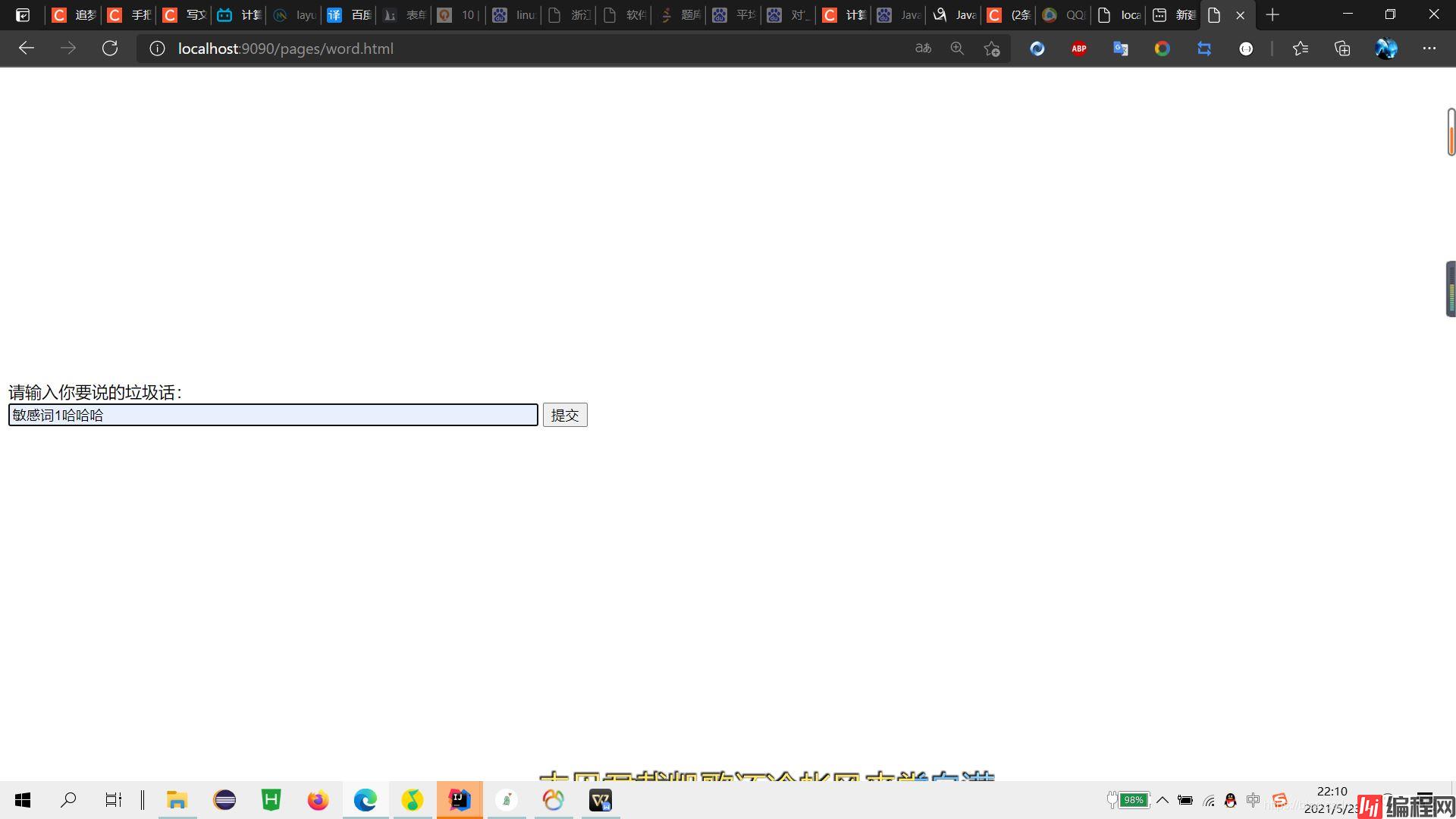Switch to the 手把 tab
This screenshot has height=819, width=1456.
tap(129, 15)
